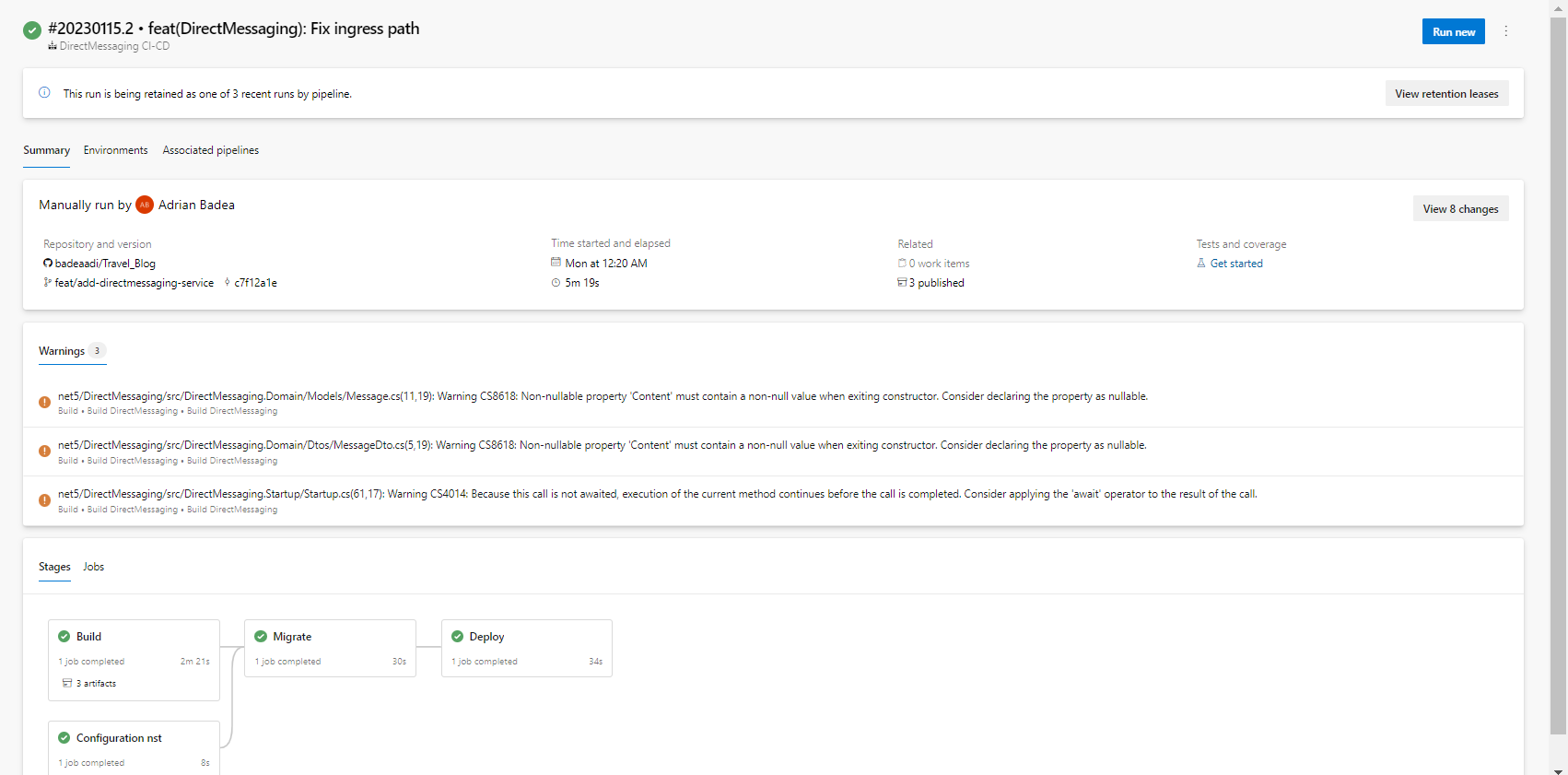This screenshot has height=775, width=1568.
Task: Switch to the Summary tab
Action: pos(47,150)
